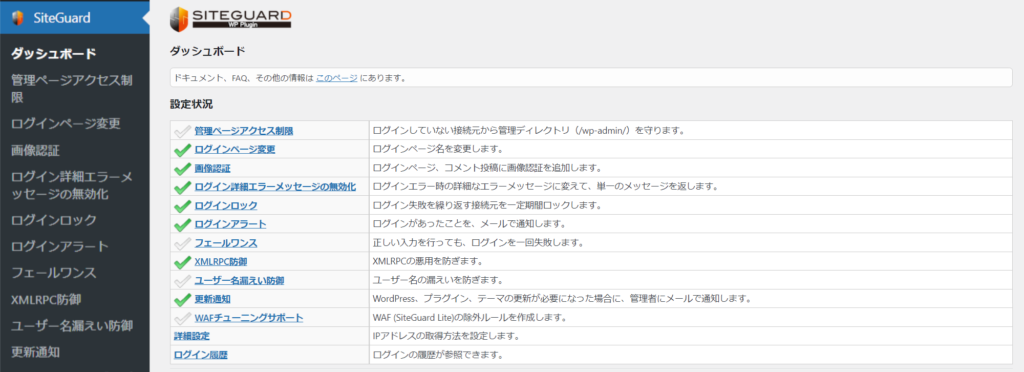Open 更新通知 sidebar menu item
1024x372 pixels.
35,352
